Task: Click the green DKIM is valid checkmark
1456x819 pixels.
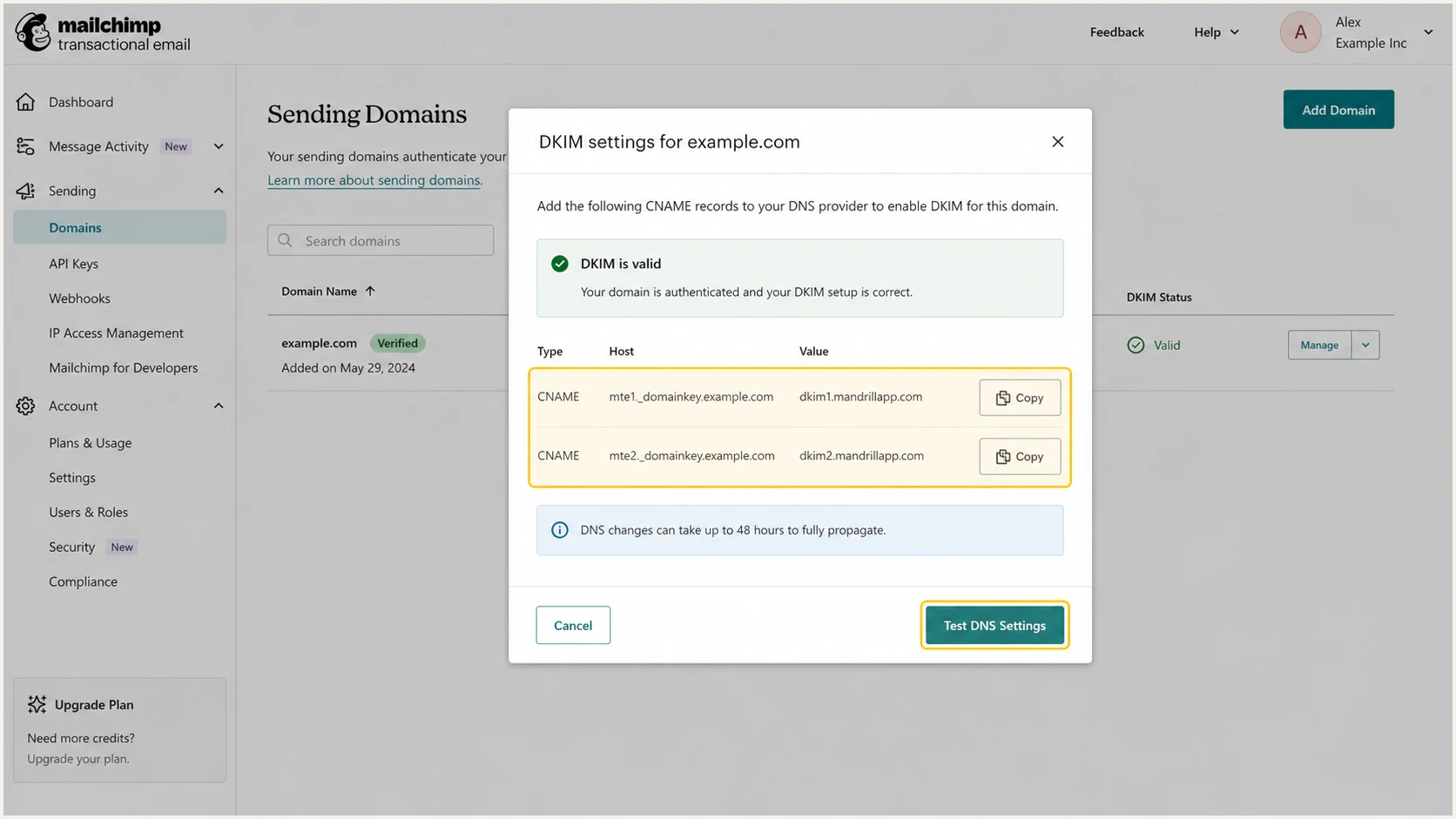Action: pyautogui.click(x=560, y=264)
